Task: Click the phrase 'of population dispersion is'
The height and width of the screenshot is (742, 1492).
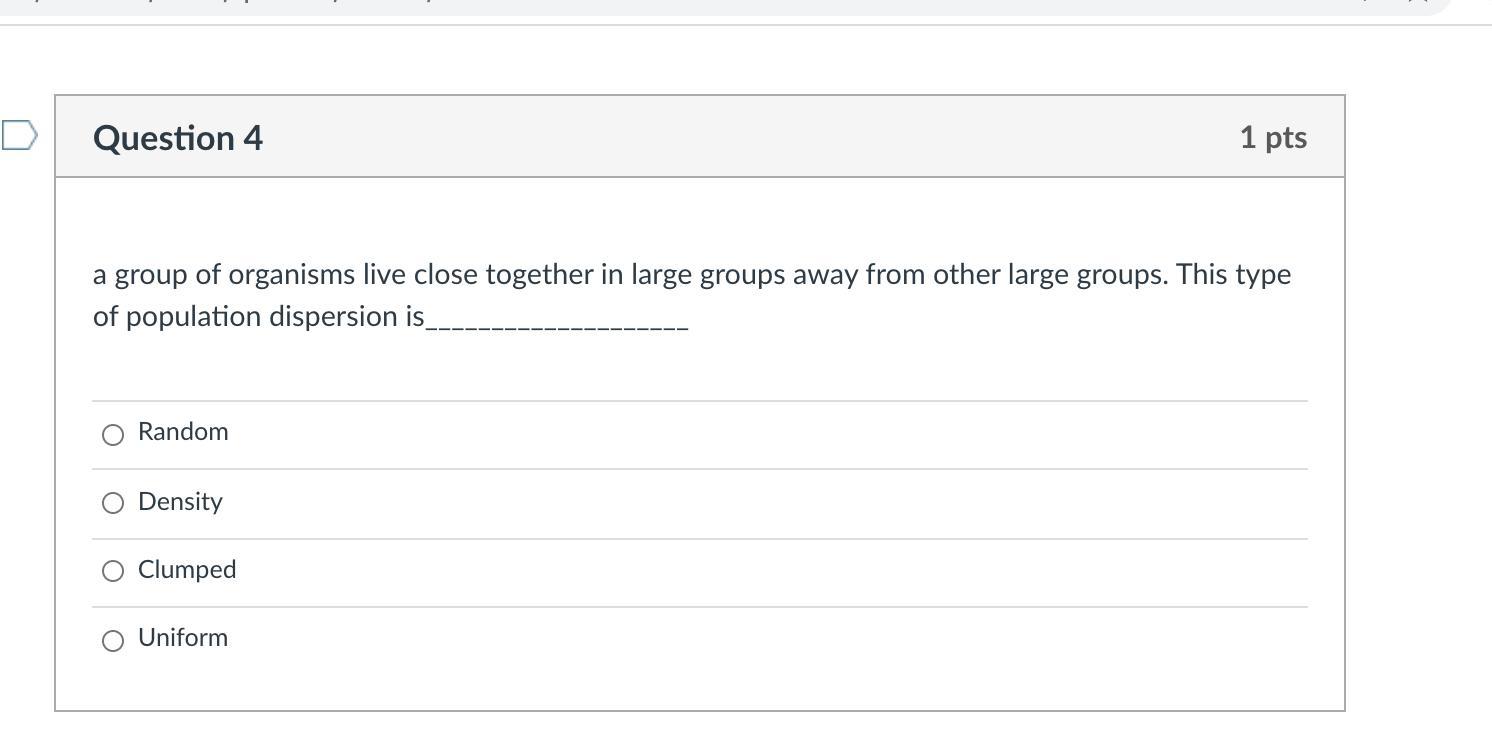Action: tap(258, 317)
